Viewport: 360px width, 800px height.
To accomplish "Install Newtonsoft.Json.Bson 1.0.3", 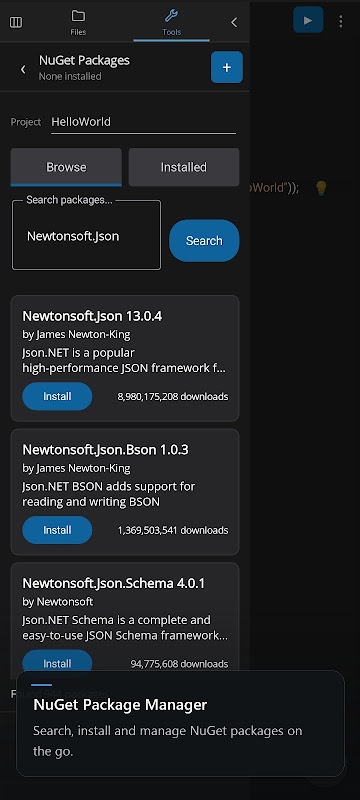I will pos(57,530).
